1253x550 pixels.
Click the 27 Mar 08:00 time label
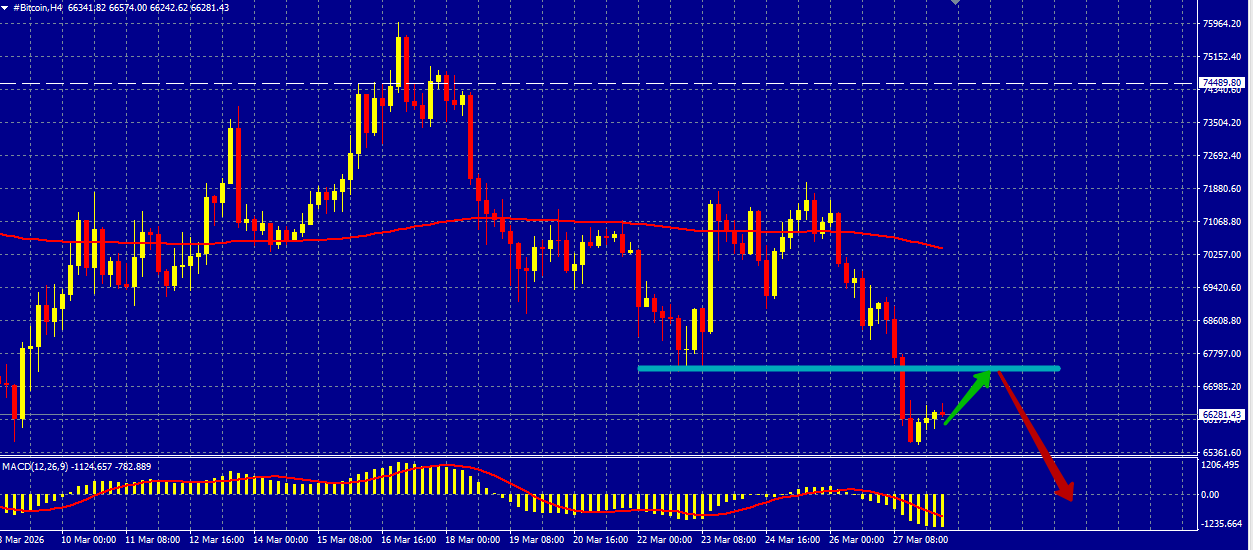(x=920, y=539)
